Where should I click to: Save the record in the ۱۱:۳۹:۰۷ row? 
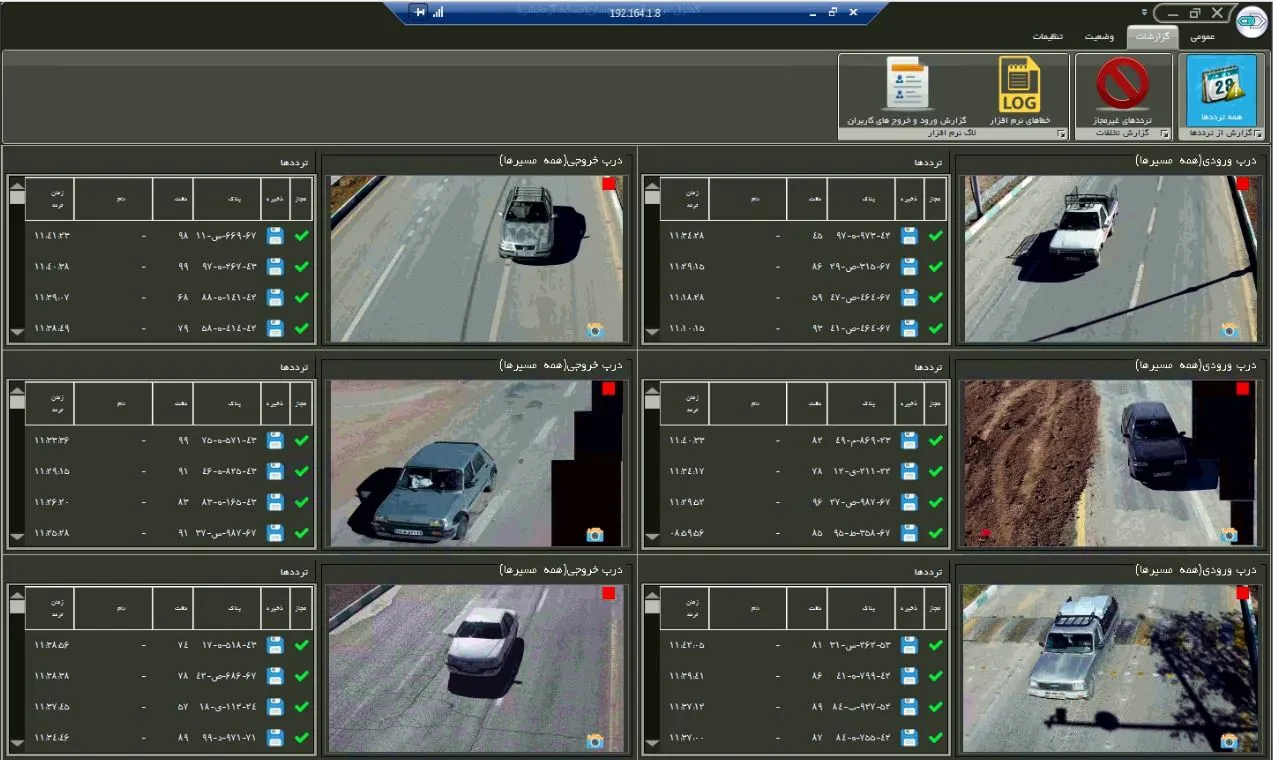[x=275, y=297]
